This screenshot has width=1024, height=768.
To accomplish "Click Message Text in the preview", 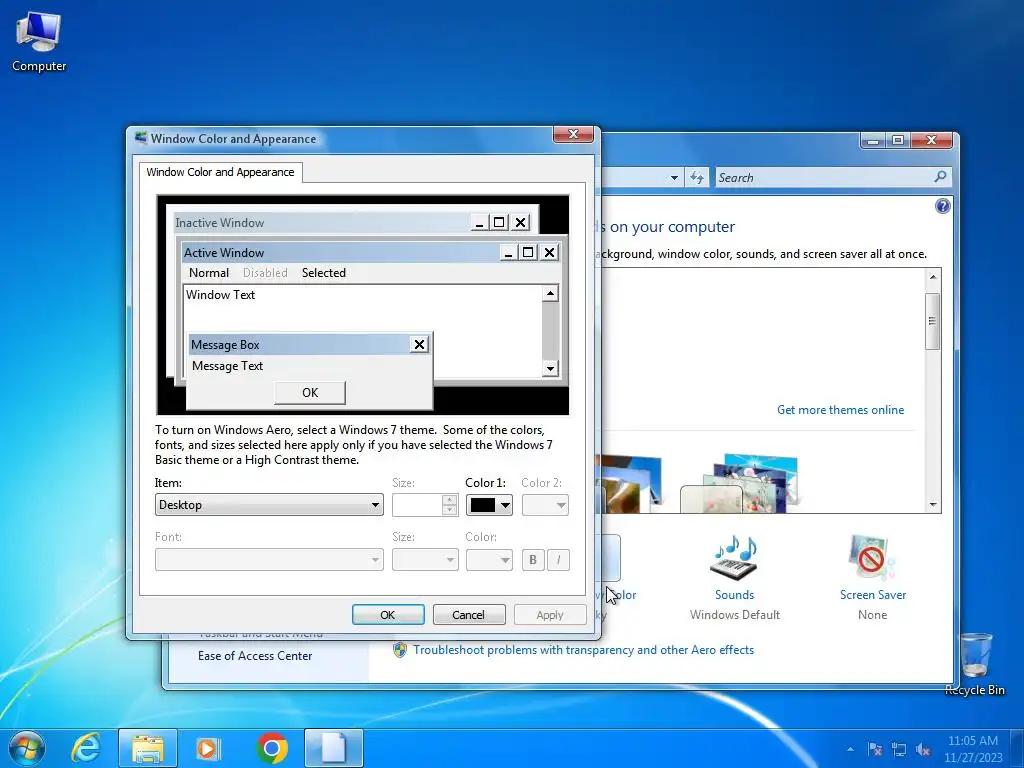I will (227, 366).
